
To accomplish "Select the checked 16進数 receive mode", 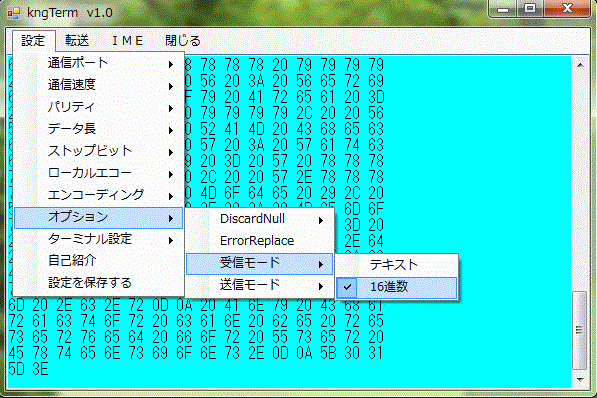I will 396,288.
